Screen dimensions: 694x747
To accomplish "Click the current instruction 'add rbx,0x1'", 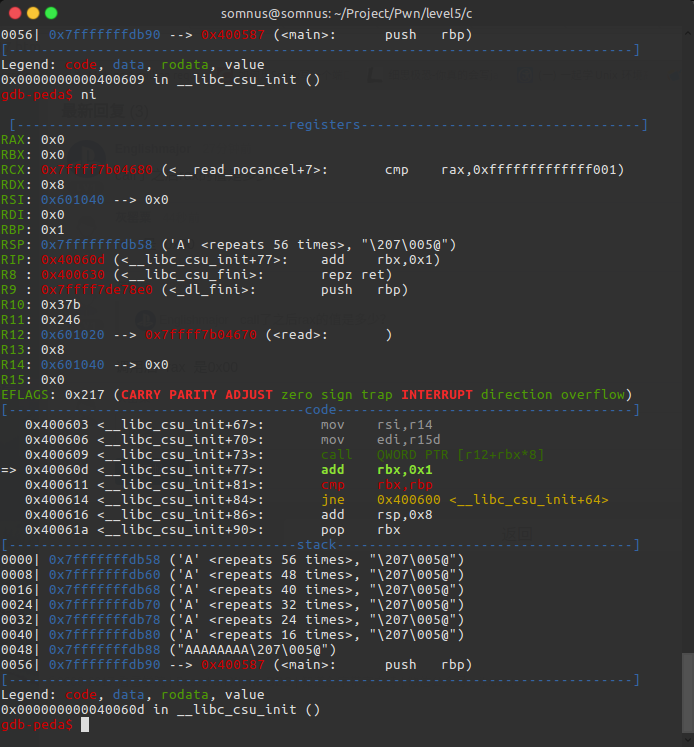I will coord(376,470).
